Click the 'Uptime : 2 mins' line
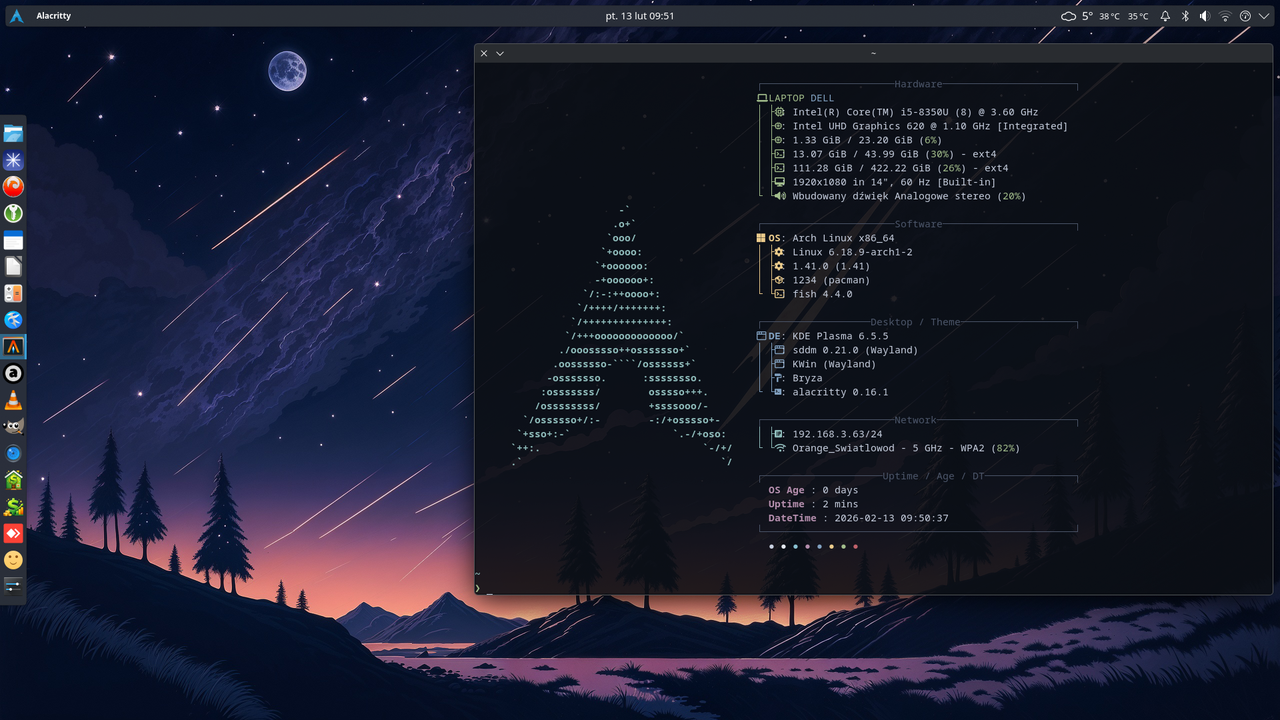 pyautogui.click(x=813, y=504)
